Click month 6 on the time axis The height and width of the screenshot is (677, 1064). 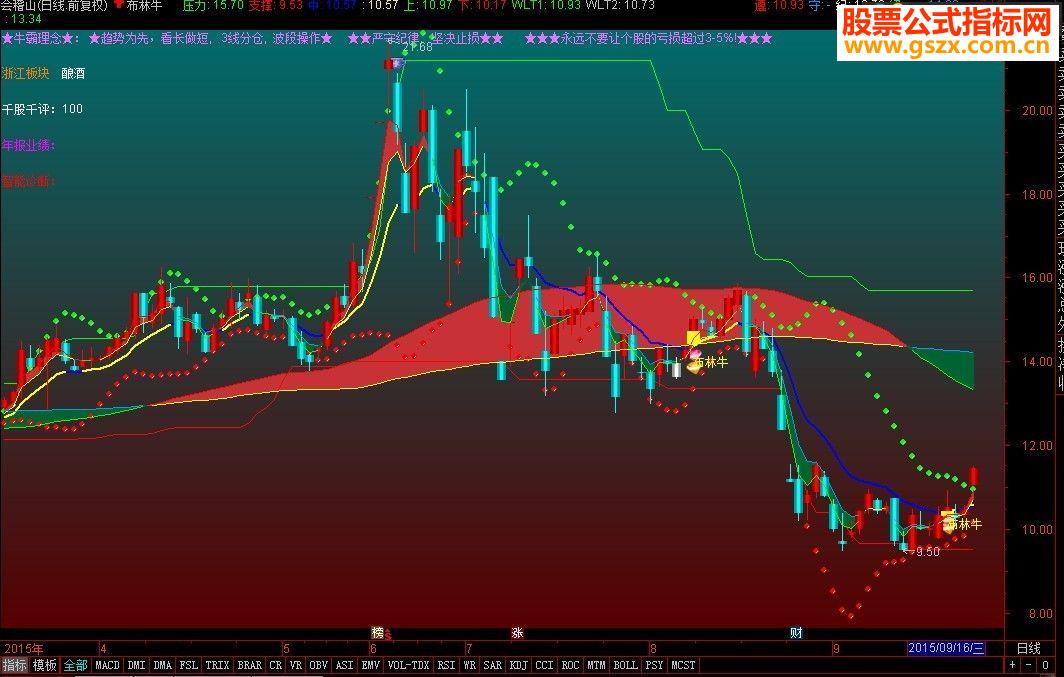[x=375, y=648]
